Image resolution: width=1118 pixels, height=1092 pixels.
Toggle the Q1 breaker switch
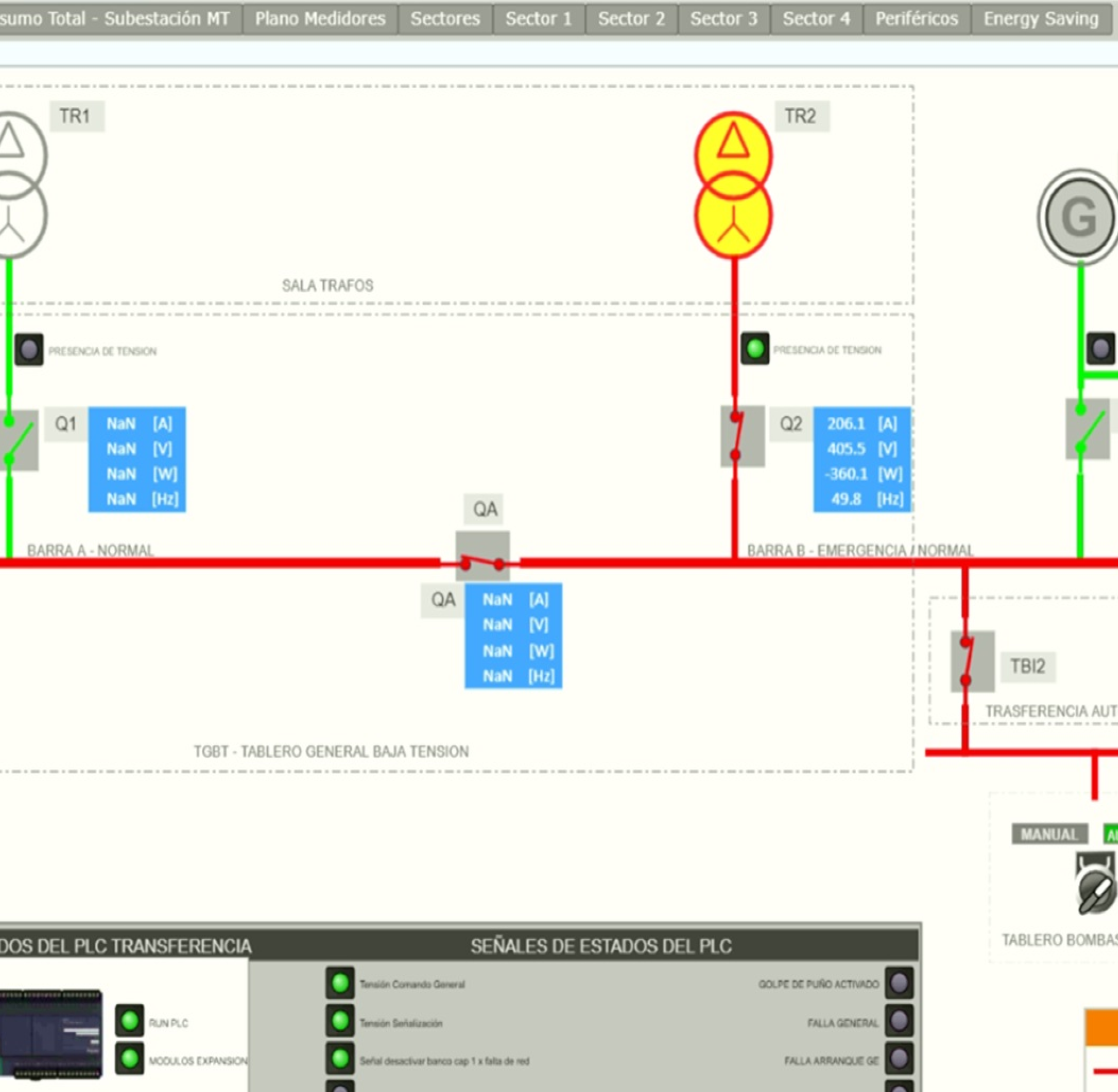tap(18, 440)
